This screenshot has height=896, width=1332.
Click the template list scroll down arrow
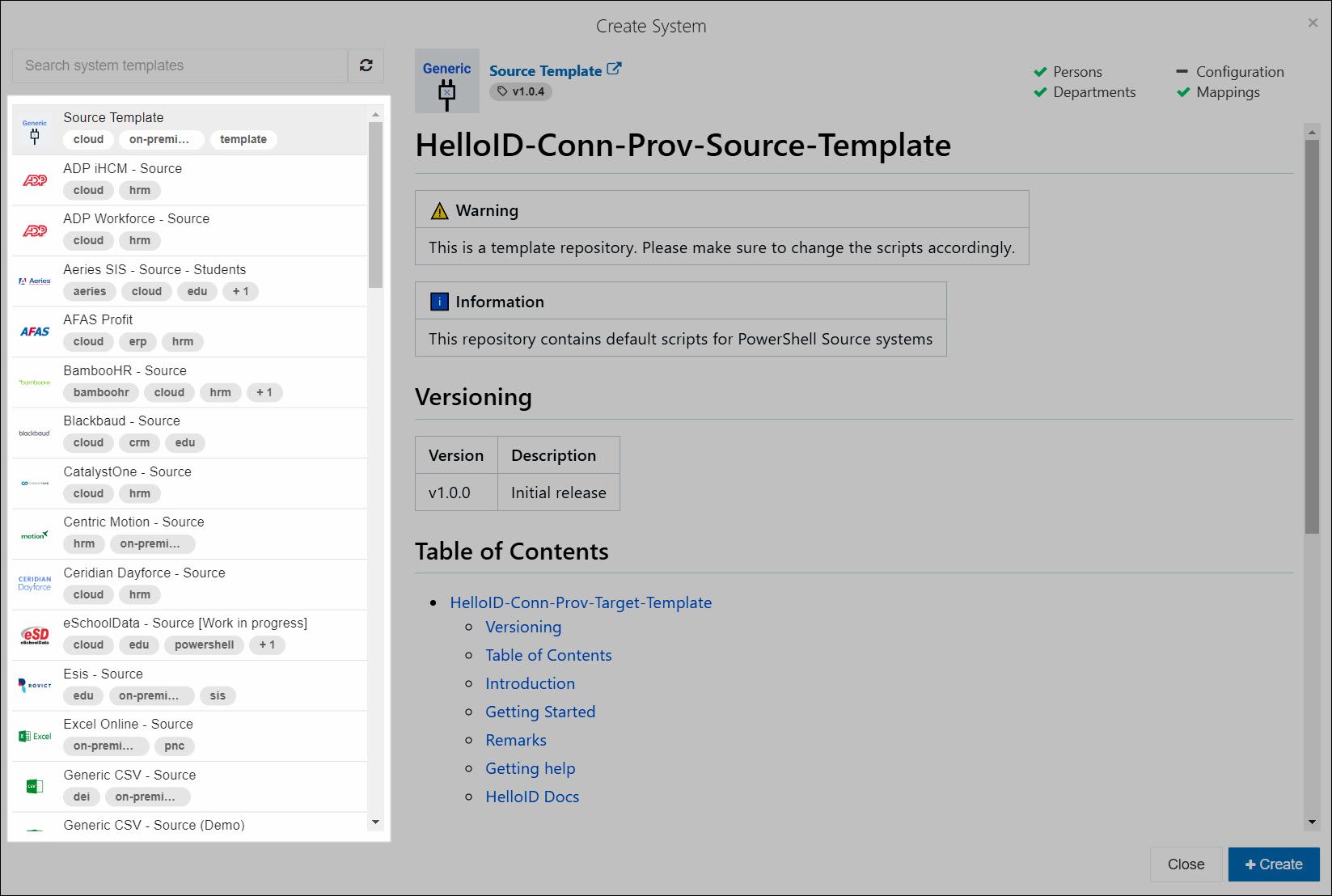375,822
